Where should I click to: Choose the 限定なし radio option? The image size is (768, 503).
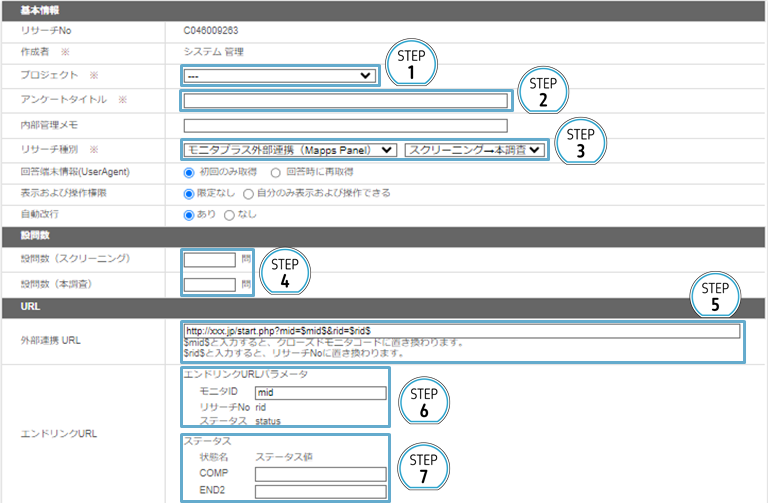(x=189, y=193)
